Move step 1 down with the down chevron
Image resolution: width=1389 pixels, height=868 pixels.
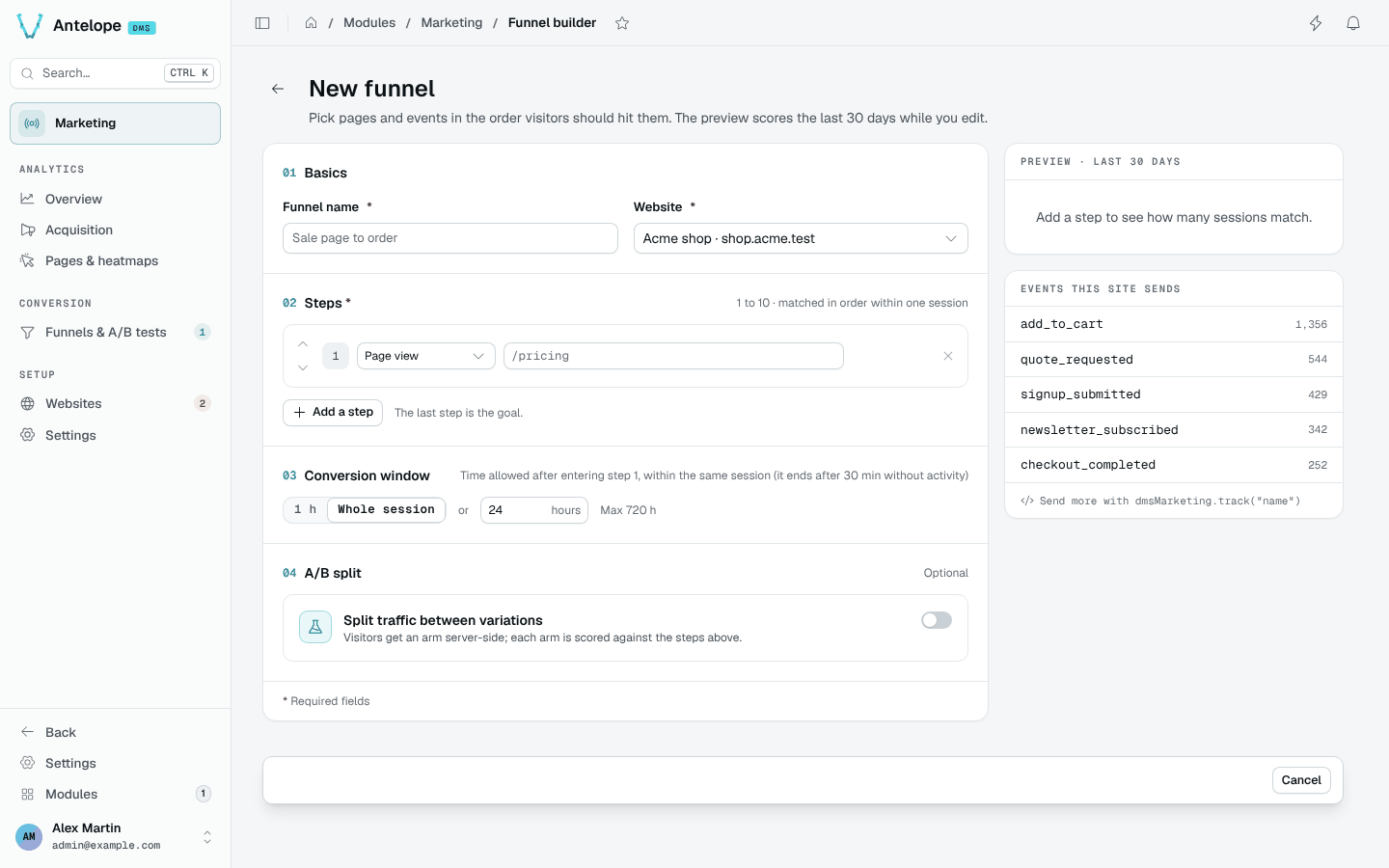click(x=303, y=367)
